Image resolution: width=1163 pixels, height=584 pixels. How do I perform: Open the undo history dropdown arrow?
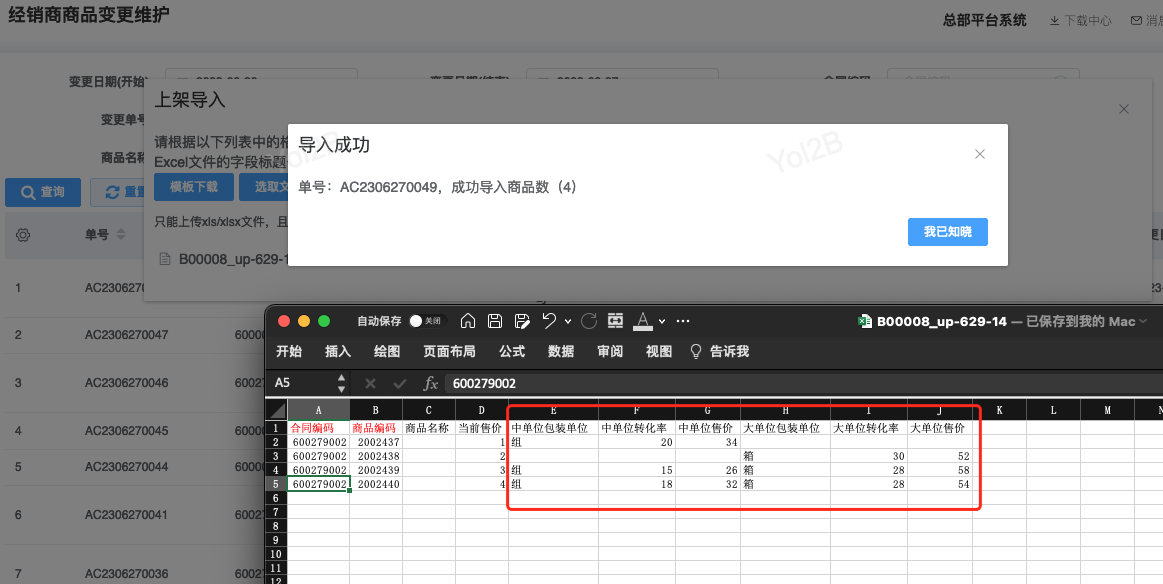pos(567,321)
